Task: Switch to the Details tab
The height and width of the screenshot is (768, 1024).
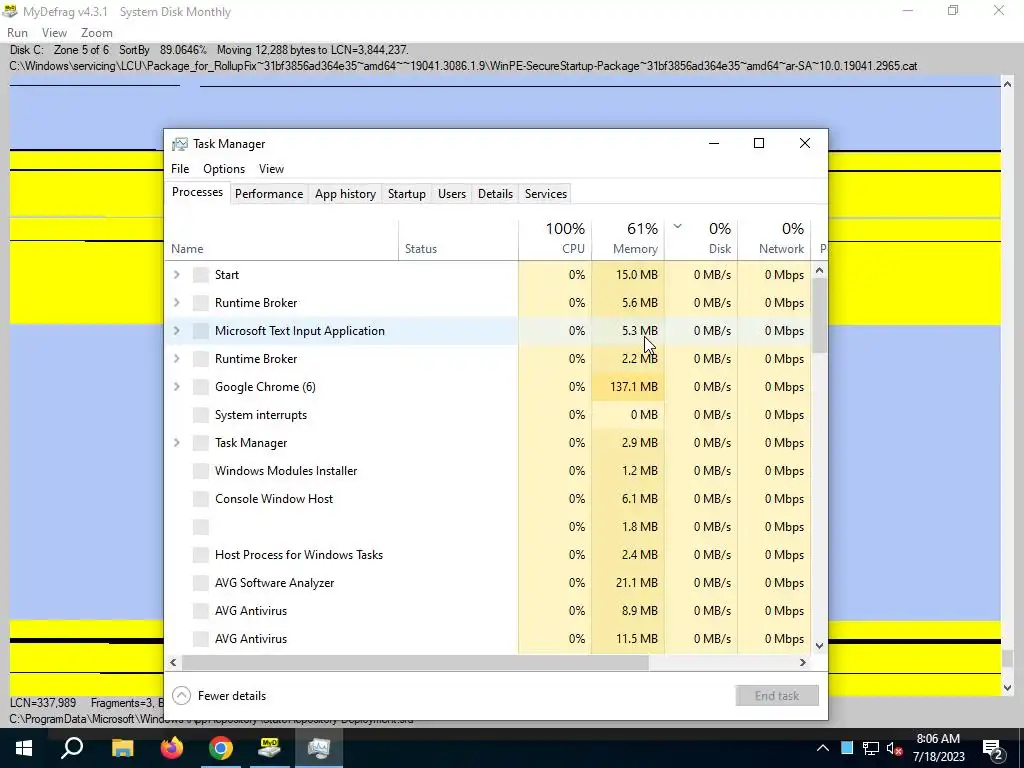Action: 495,194
